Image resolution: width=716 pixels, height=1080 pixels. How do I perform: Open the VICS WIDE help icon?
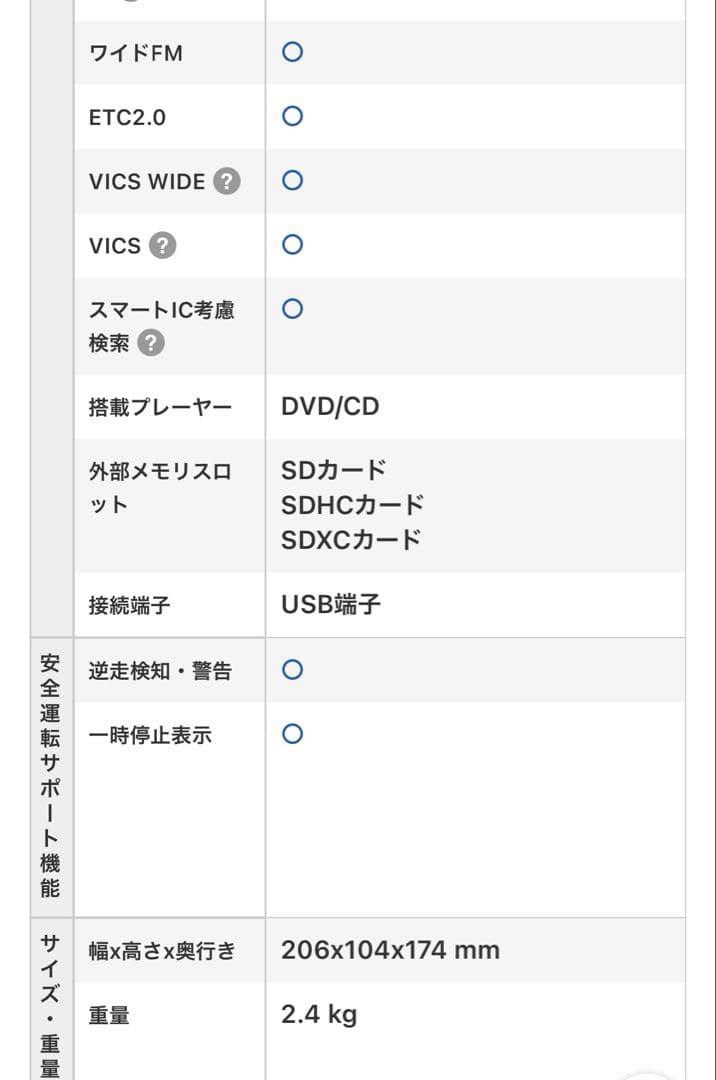tap(226, 182)
